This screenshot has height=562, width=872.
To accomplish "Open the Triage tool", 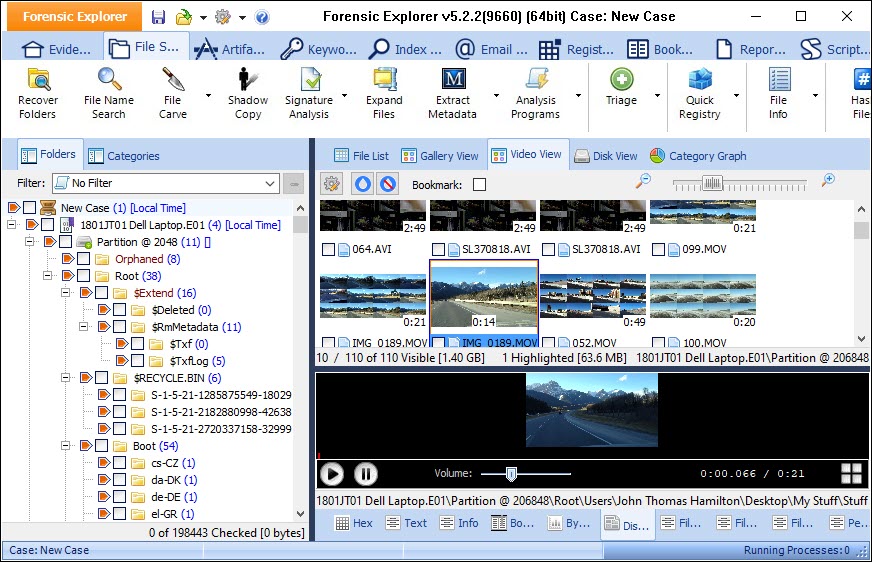I will point(621,81).
